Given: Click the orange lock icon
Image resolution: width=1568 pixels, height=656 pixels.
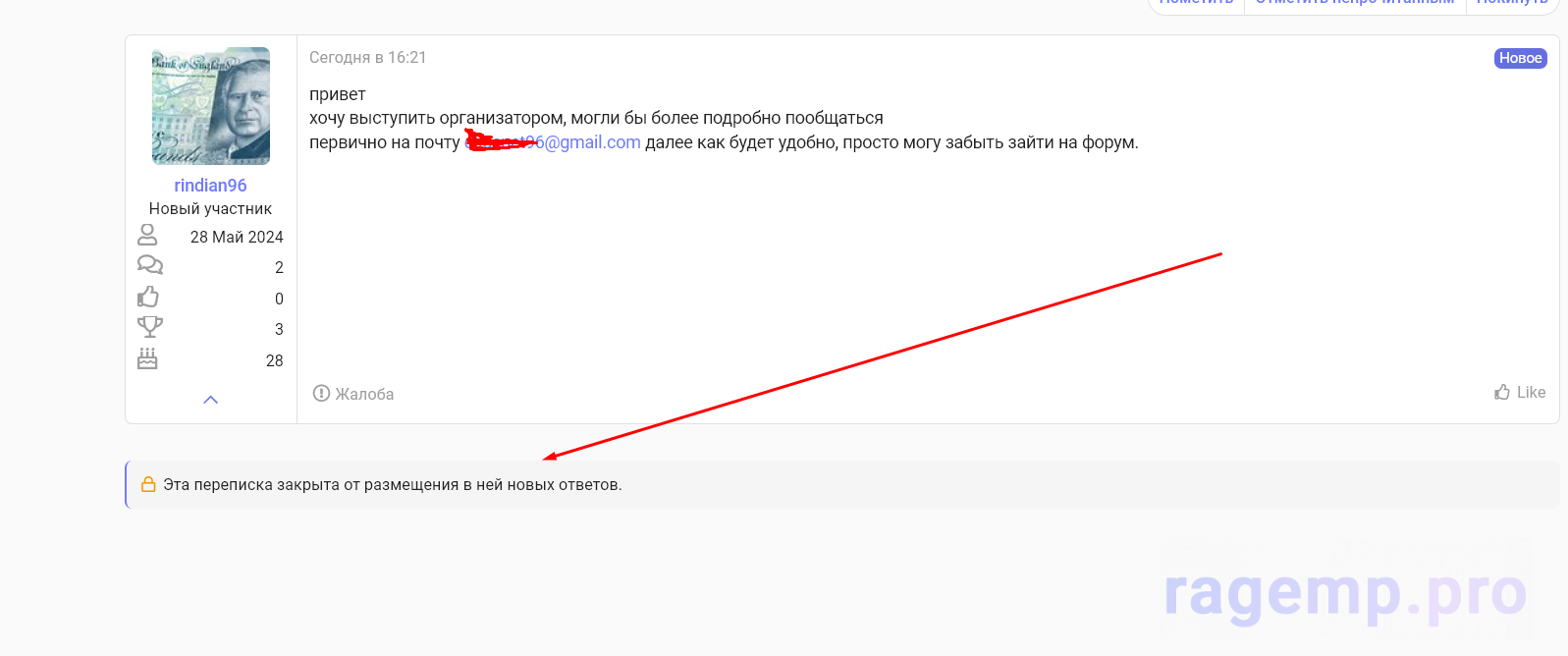Looking at the screenshot, I should [x=148, y=485].
